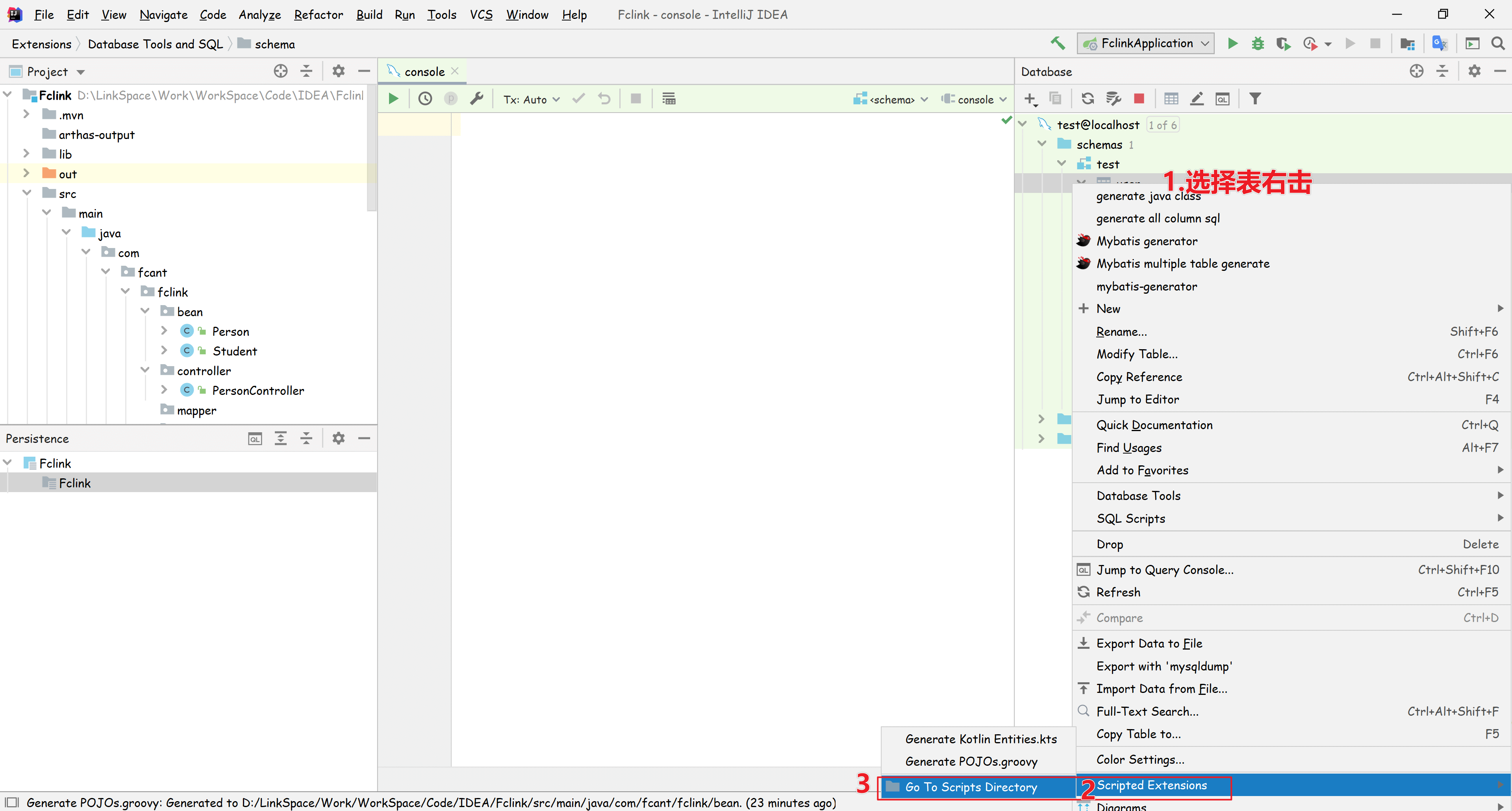Collapse the schemas folder in Database
This screenshot has height=811, width=1512.
click(x=1042, y=144)
